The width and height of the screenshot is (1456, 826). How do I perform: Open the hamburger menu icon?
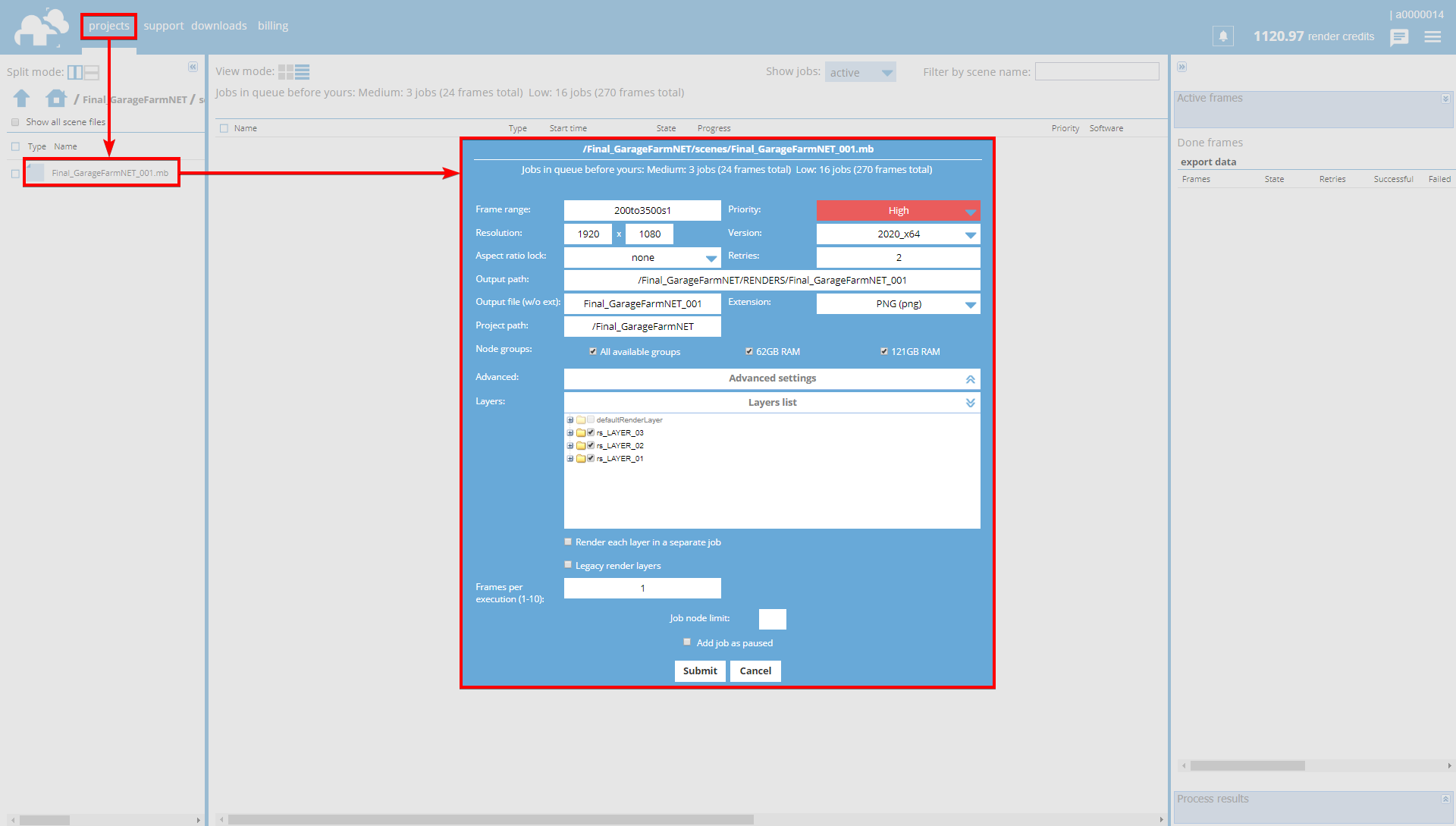tap(1433, 36)
